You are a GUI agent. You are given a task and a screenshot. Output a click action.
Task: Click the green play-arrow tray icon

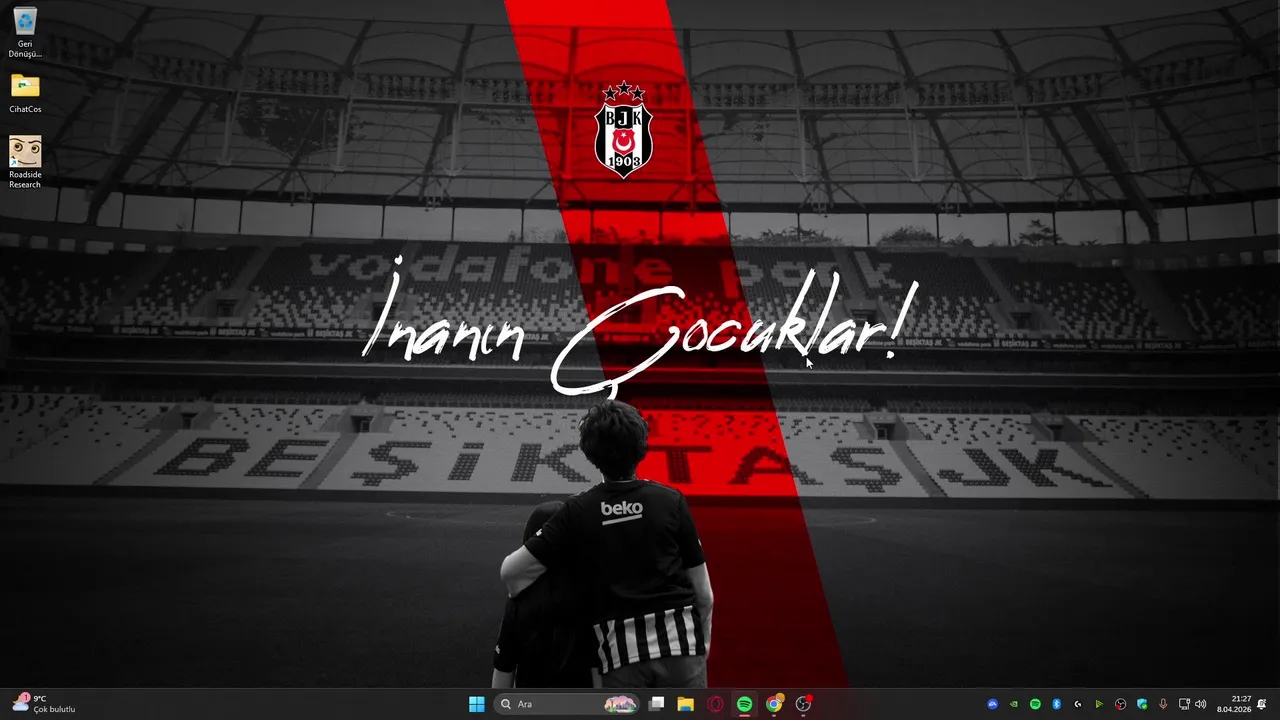(1099, 704)
